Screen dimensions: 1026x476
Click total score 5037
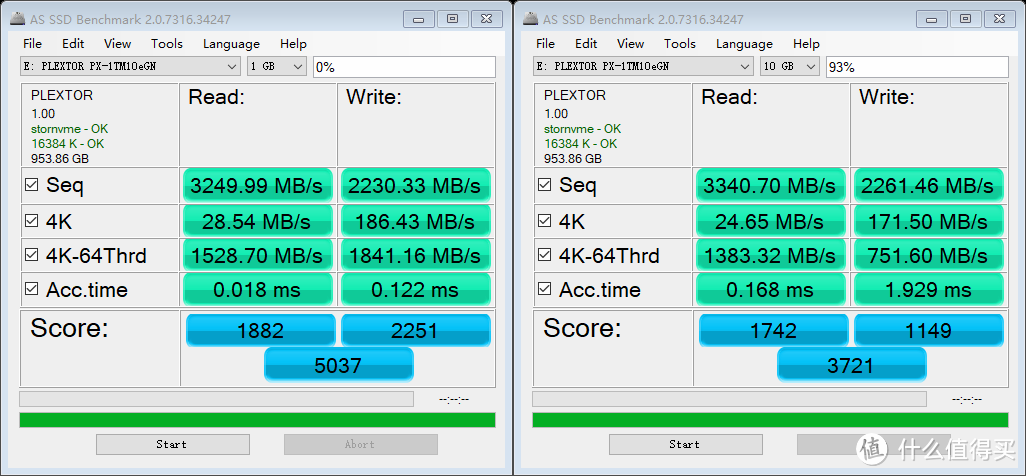tap(339, 364)
